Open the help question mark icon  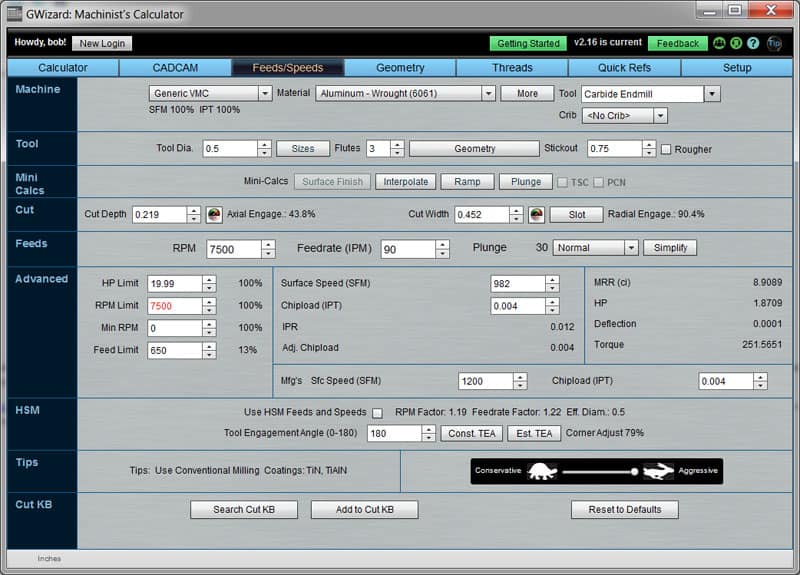[x=753, y=43]
